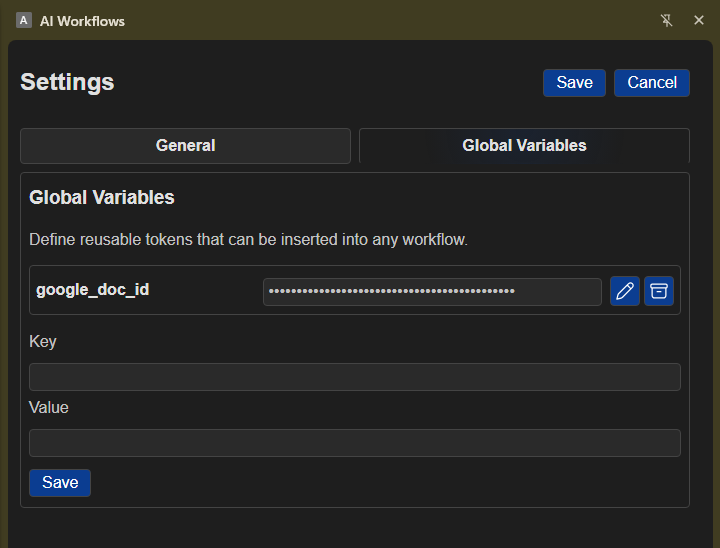
Task: Delete the google_doc_id variable via archive icon
Action: pyautogui.click(x=658, y=291)
